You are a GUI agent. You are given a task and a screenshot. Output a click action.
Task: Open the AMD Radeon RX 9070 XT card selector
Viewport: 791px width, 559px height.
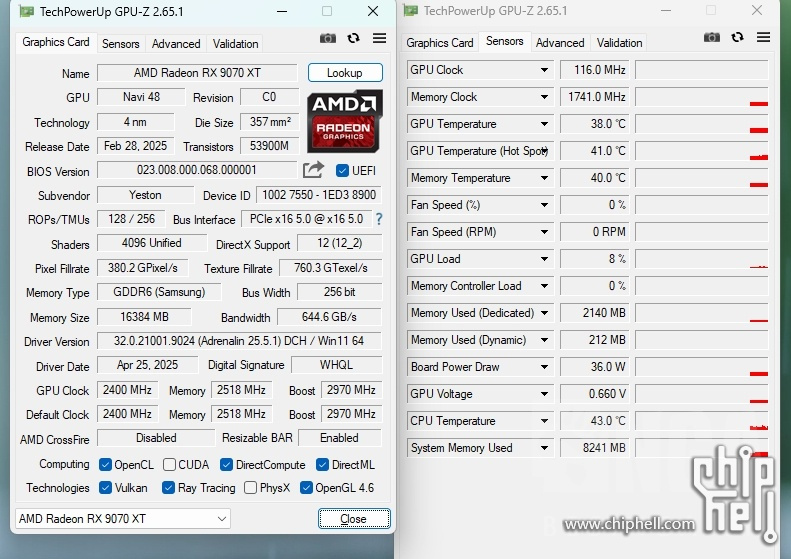point(123,519)
